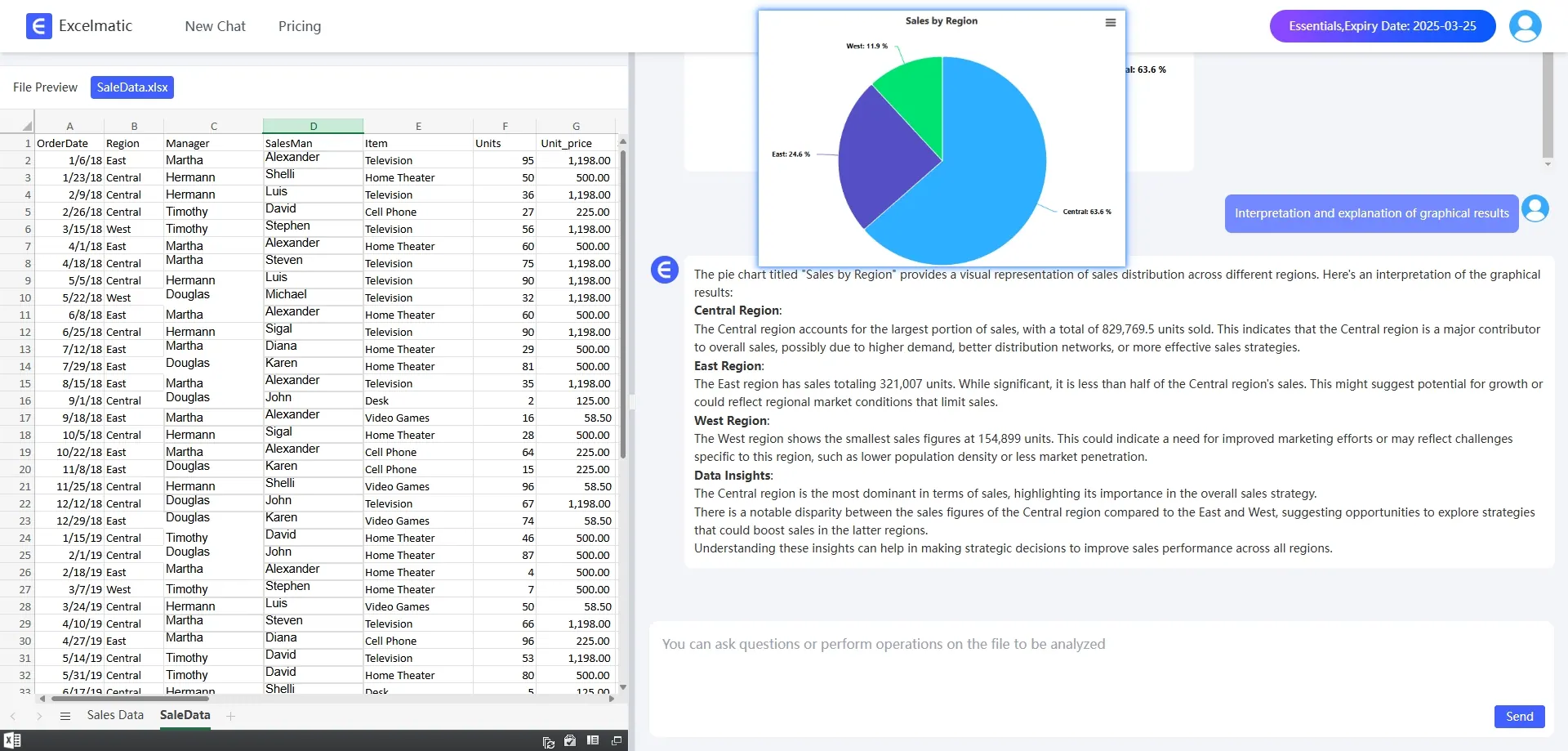The width and height of the screenshot is (1568, 751).
Task: Toggle the reading layout icon in bottom bar
Action: (x=593, y=741)
